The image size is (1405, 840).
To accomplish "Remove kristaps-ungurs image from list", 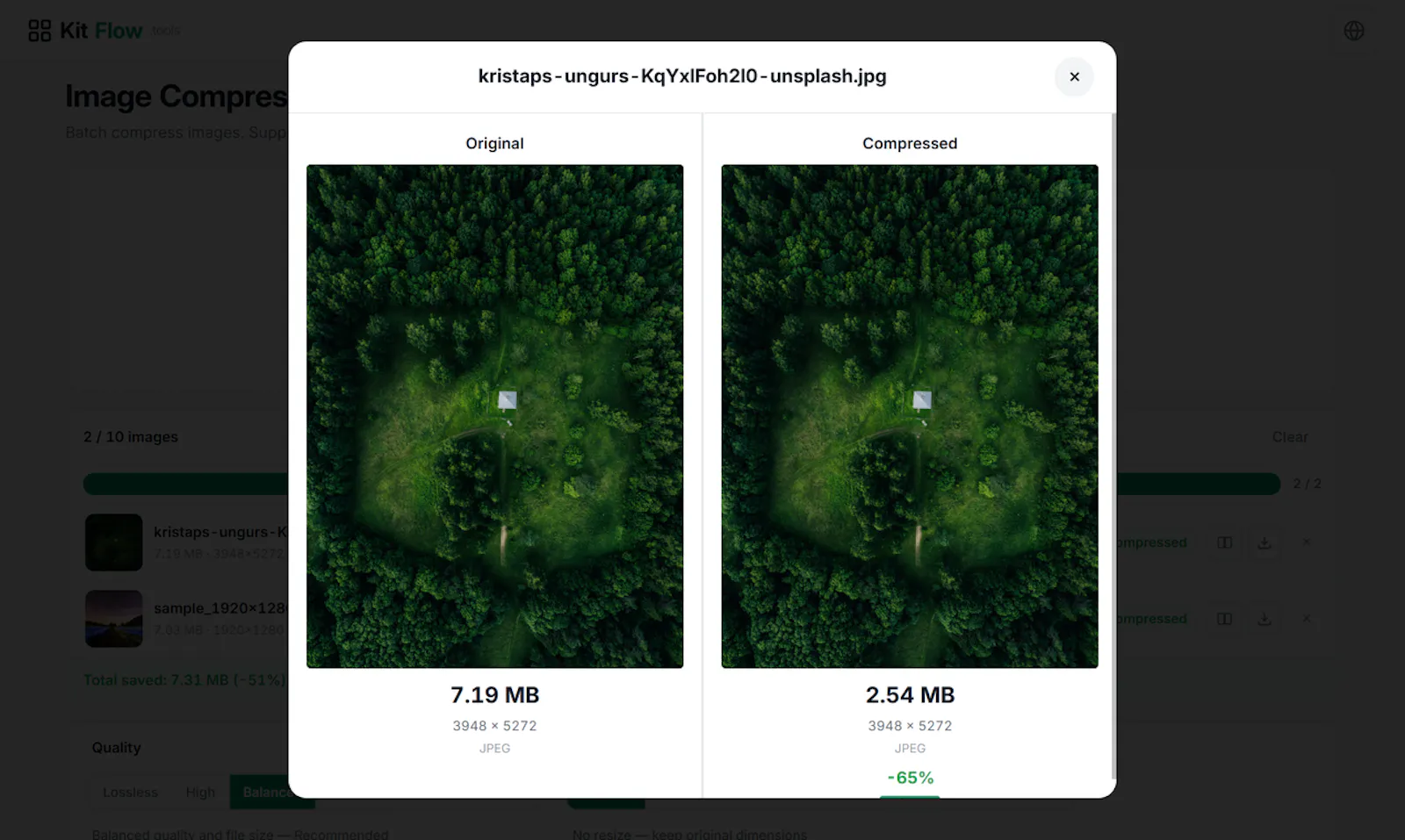I will click(1307, 542).
